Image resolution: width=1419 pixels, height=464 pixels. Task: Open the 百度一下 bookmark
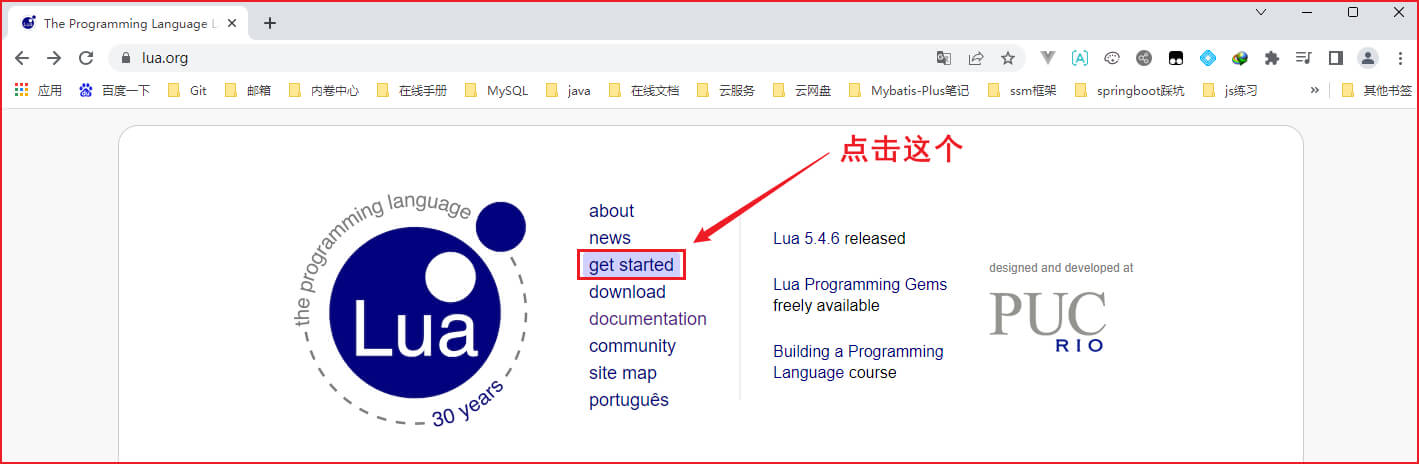114,90
